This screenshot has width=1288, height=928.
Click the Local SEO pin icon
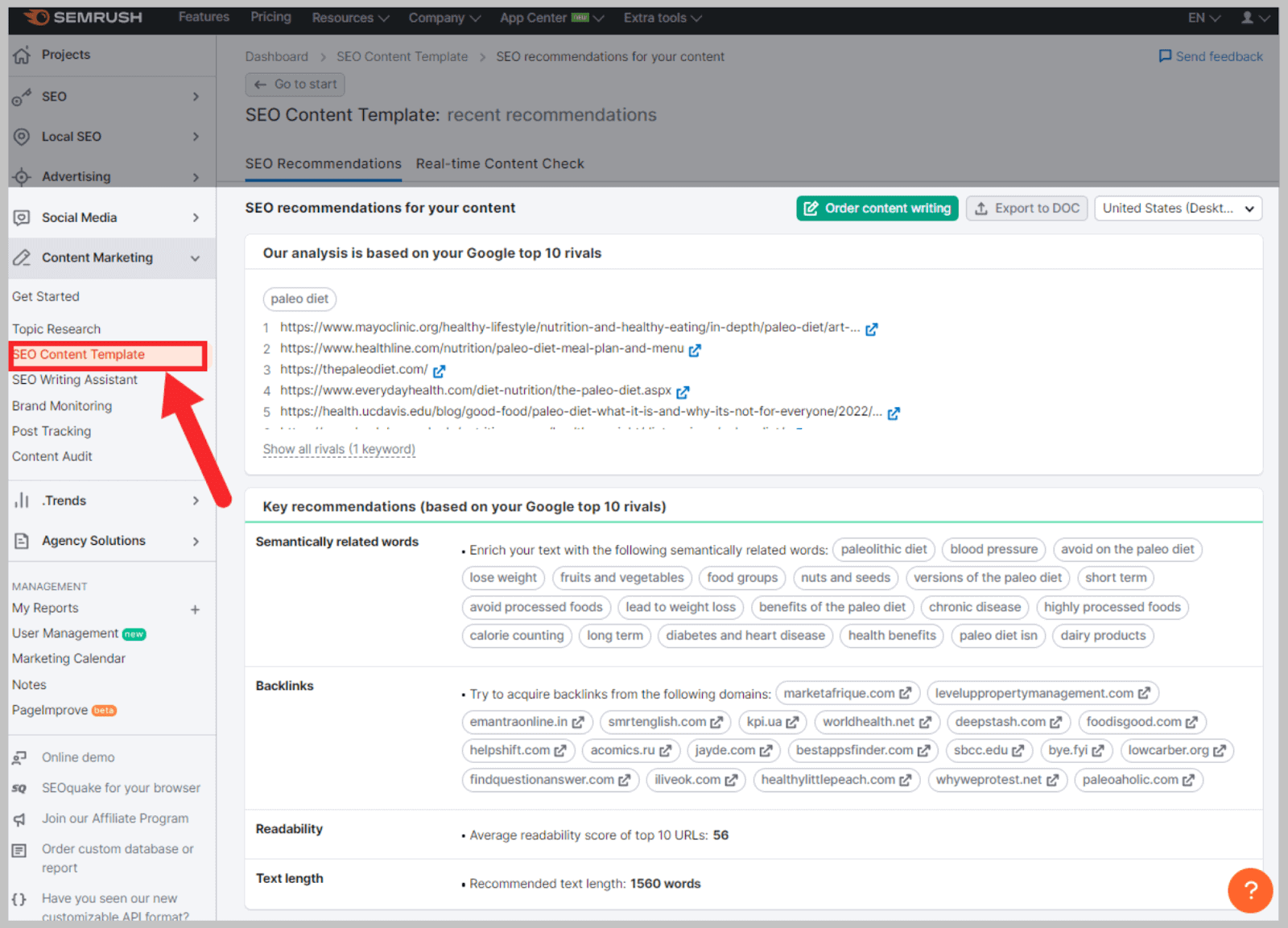(x=22, y=137)
